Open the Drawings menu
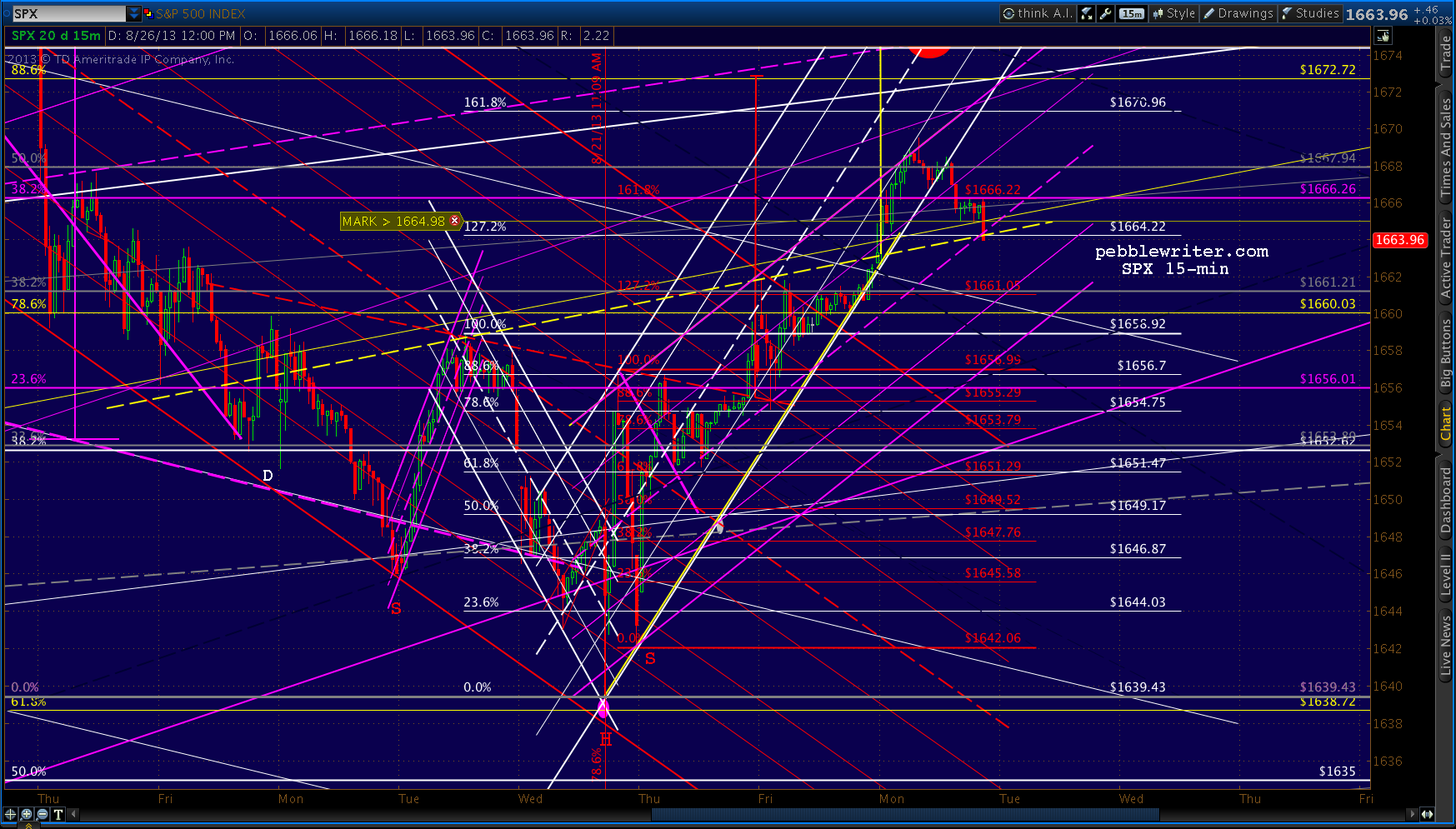This screenshot has height=829, width=1456. tap(1238, 13)
